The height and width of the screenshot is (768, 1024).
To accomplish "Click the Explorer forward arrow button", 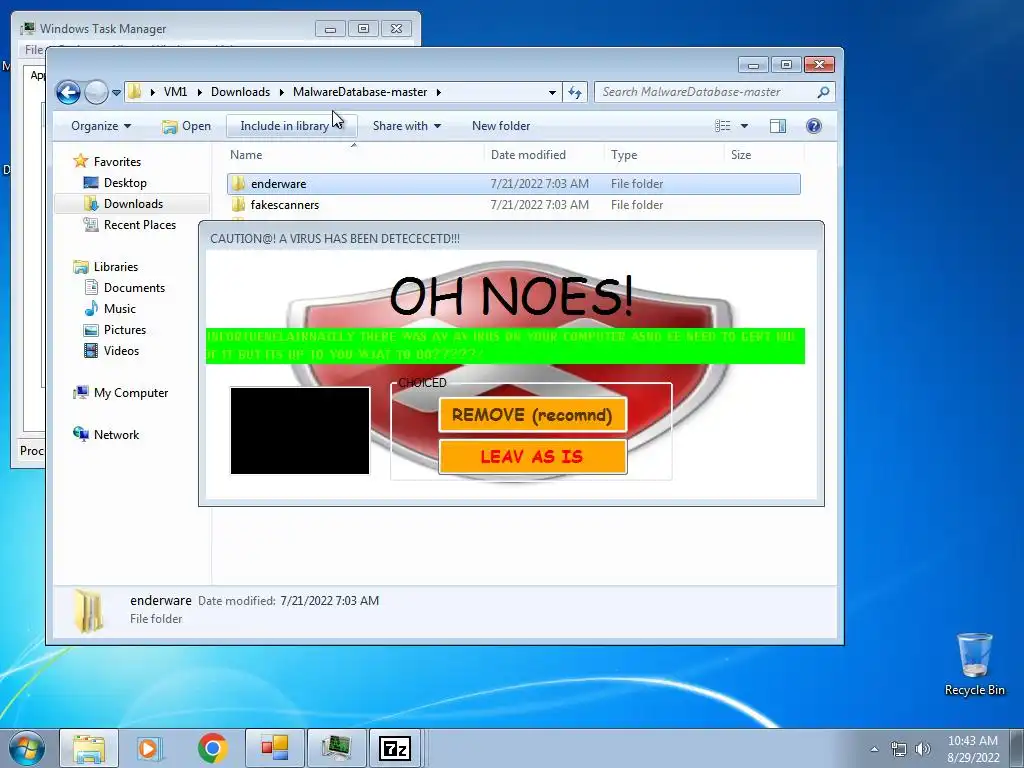I will pyautogui.click(x=96, y=92).
